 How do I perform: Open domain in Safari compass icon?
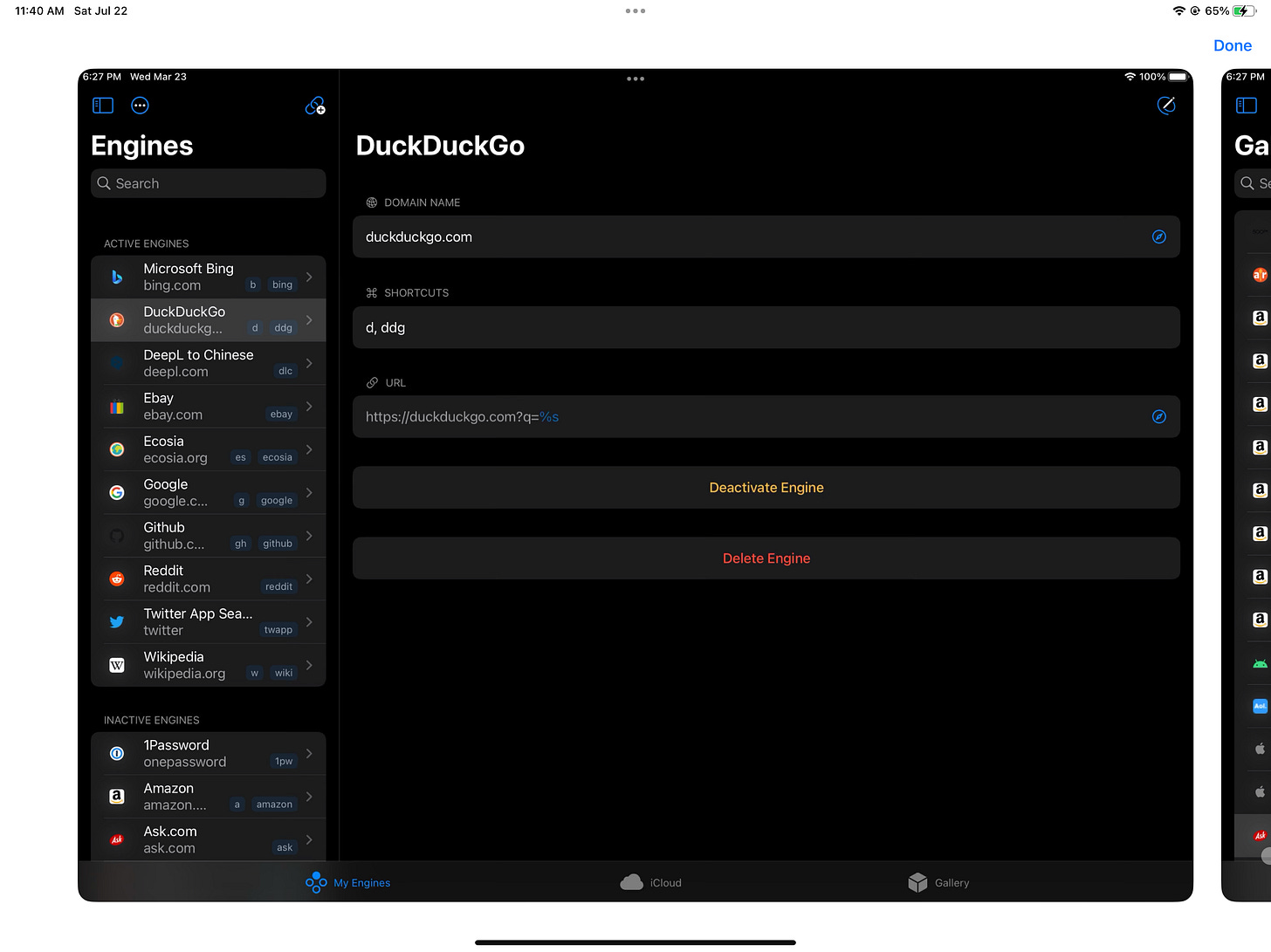coord(1159,236)
